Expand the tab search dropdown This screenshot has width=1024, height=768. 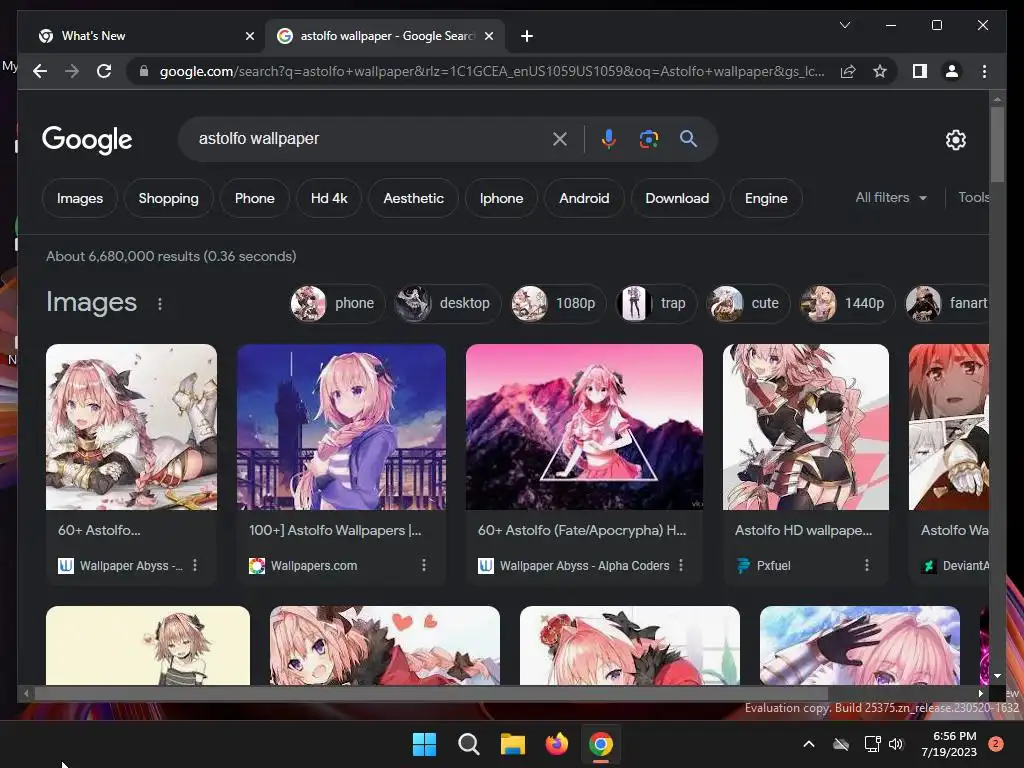tap(844, 25)
